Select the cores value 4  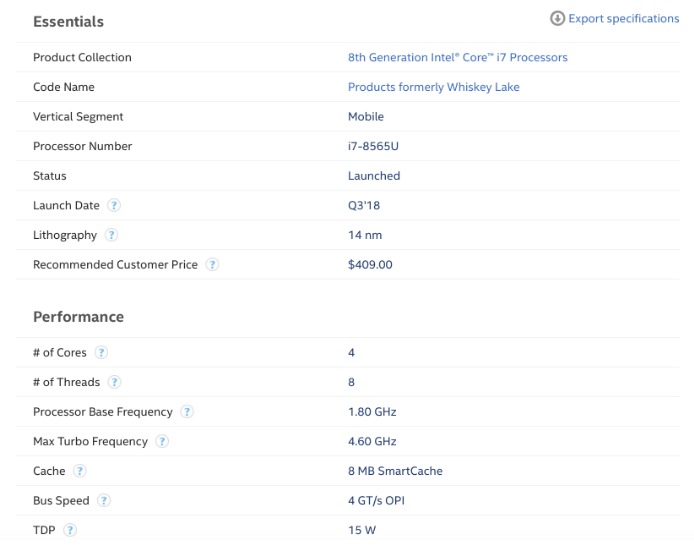pyautogui.click(x=351, y=353)
